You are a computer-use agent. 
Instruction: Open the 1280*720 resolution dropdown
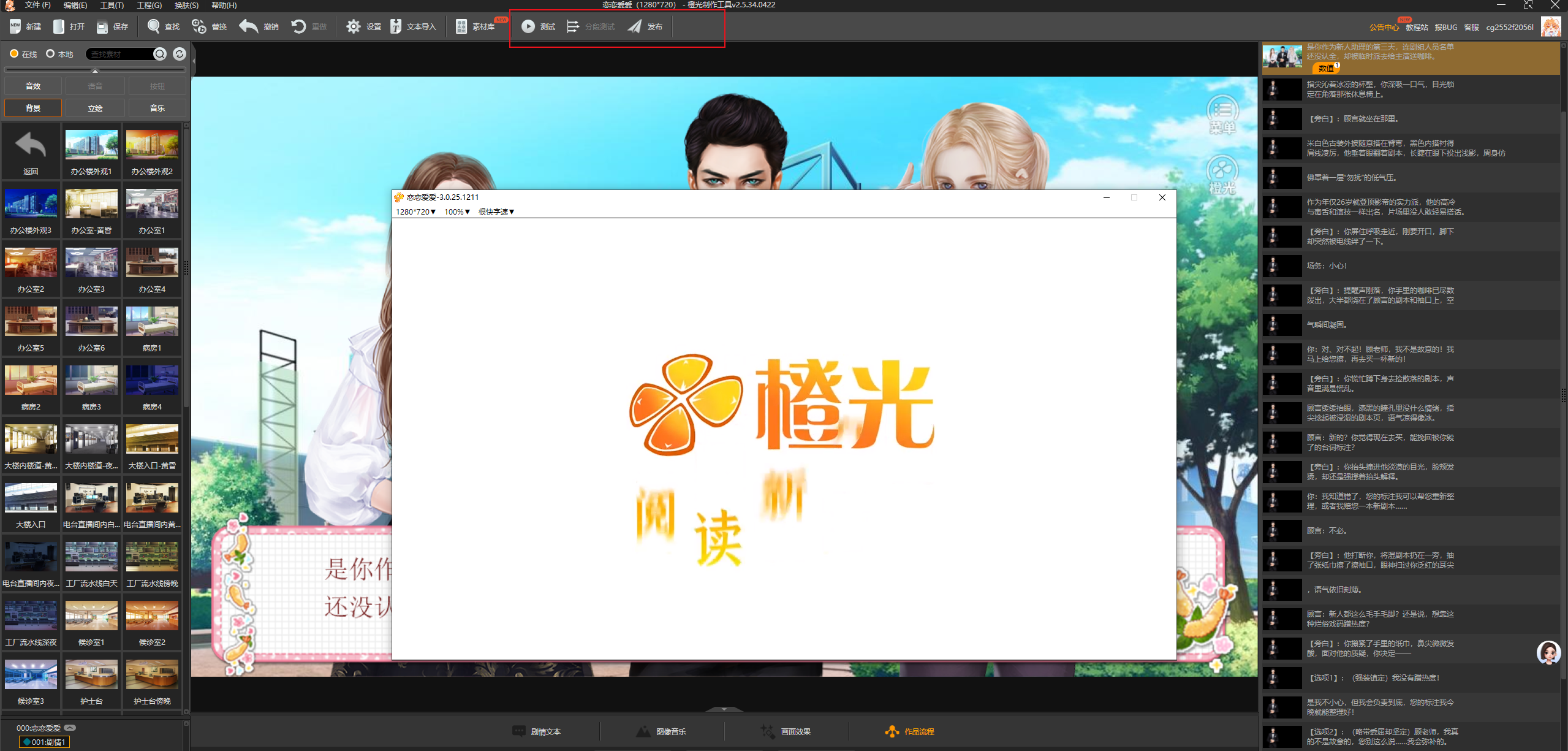pos(415,212)
